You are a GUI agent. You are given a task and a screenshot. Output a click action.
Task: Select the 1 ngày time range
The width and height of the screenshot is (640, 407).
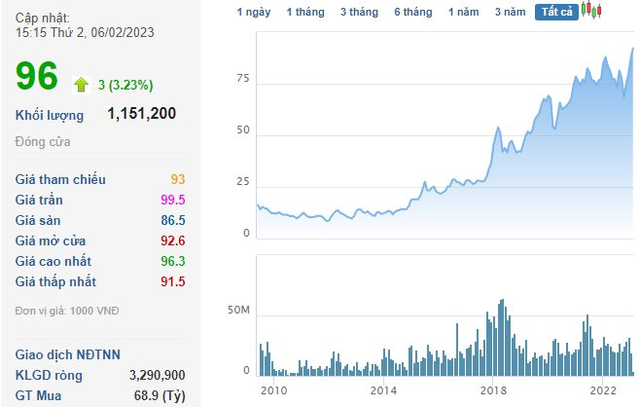253,12
